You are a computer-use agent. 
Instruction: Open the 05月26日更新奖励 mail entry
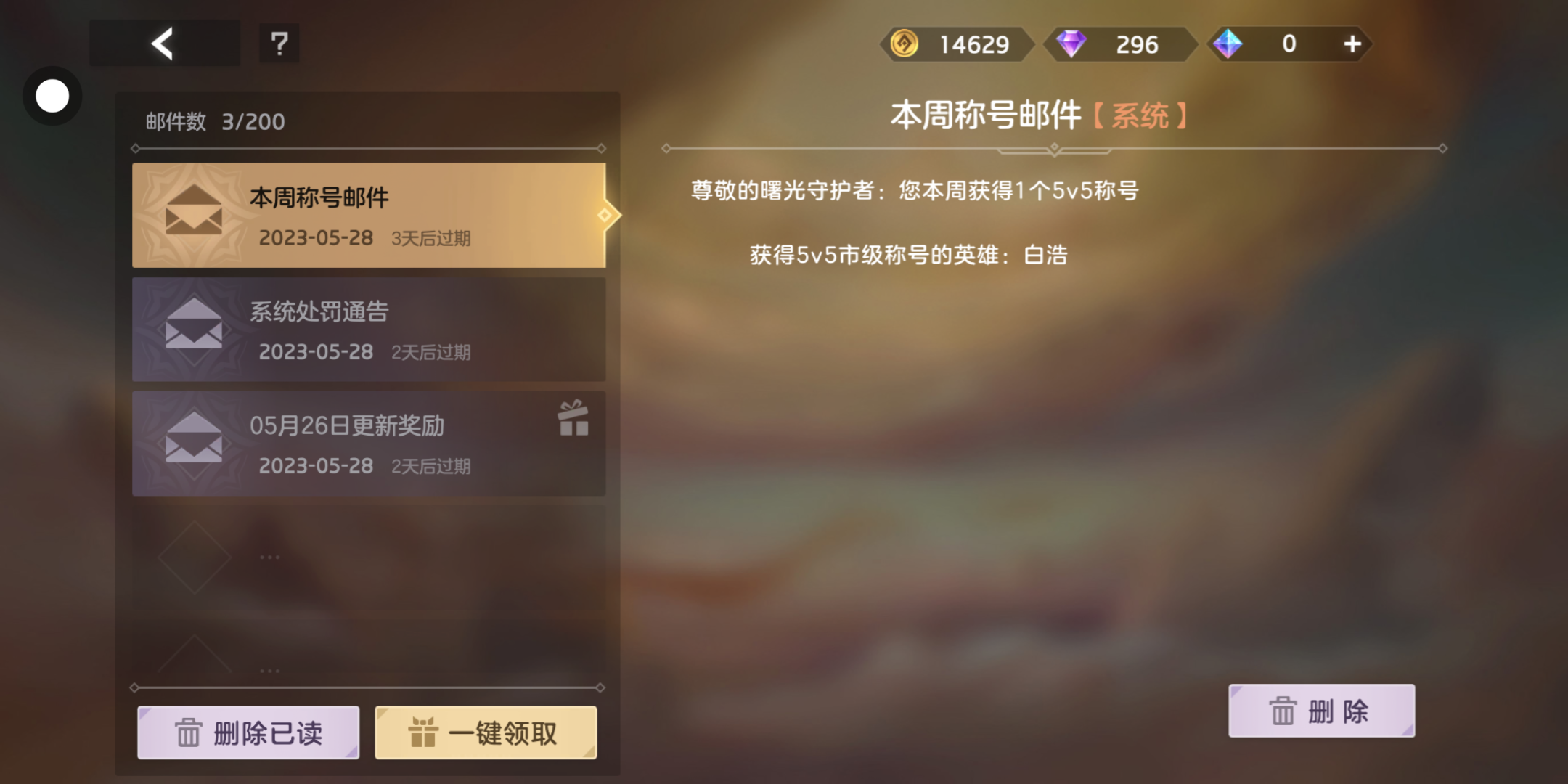[369, 444]
